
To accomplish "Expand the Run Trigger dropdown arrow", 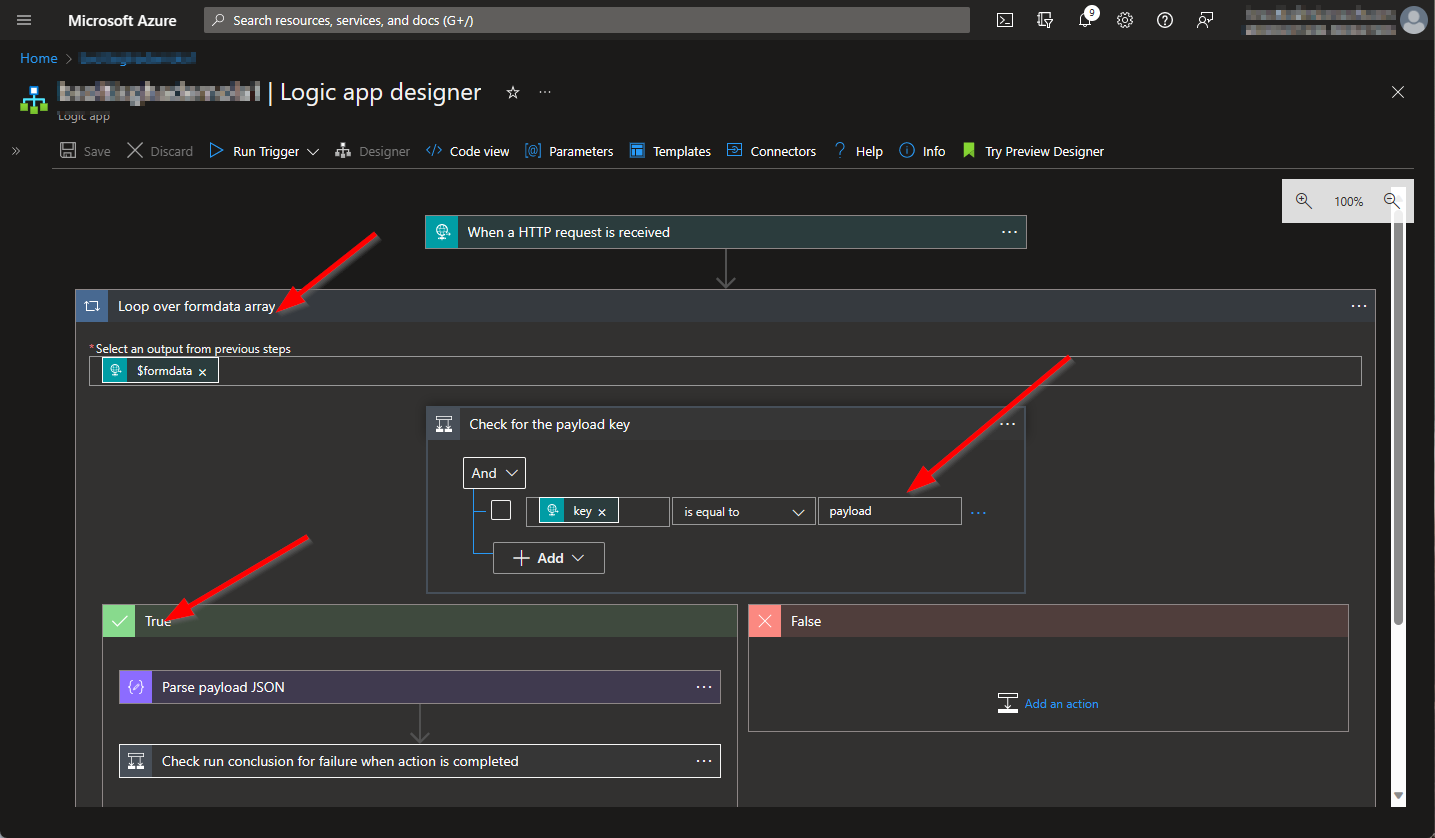I will (x=313, y=152).
